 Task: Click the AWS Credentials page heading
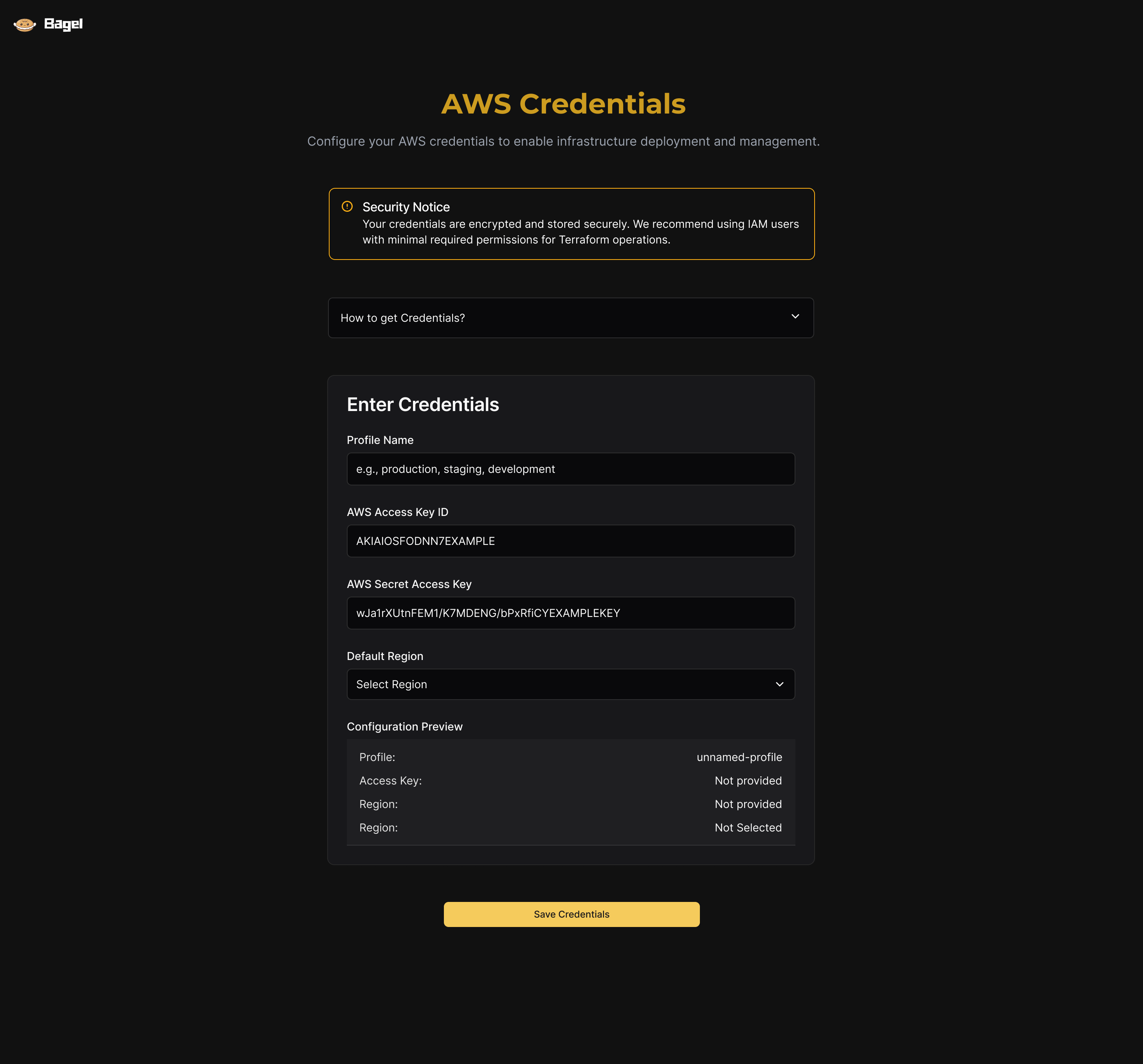[563, 104]
